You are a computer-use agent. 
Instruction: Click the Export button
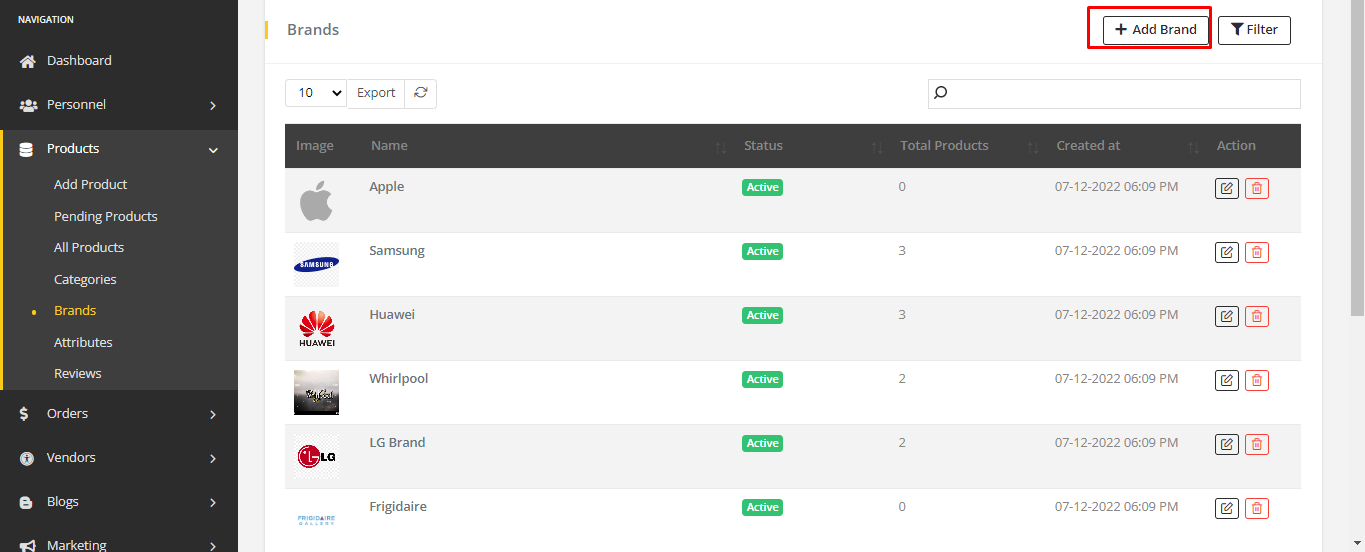(x=376, y=93)
